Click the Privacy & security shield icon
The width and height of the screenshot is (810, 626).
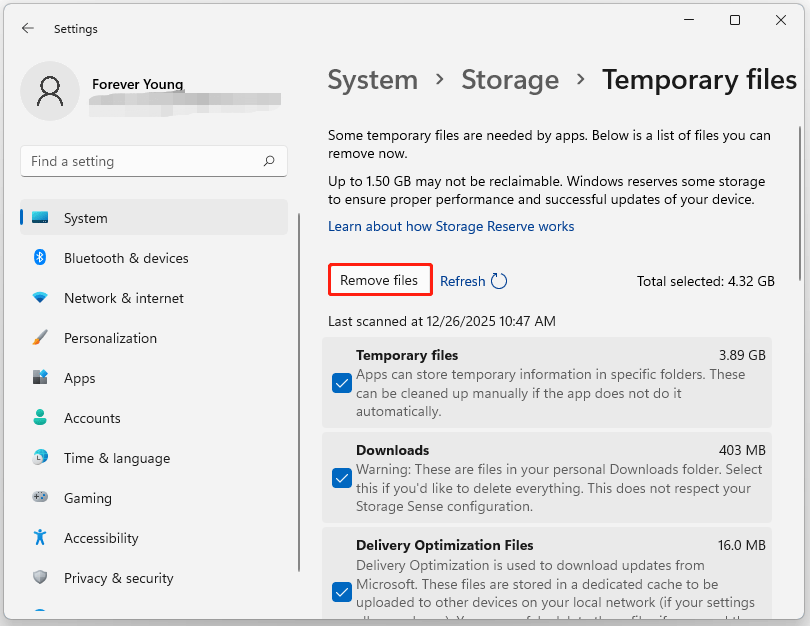coord(40,577)
